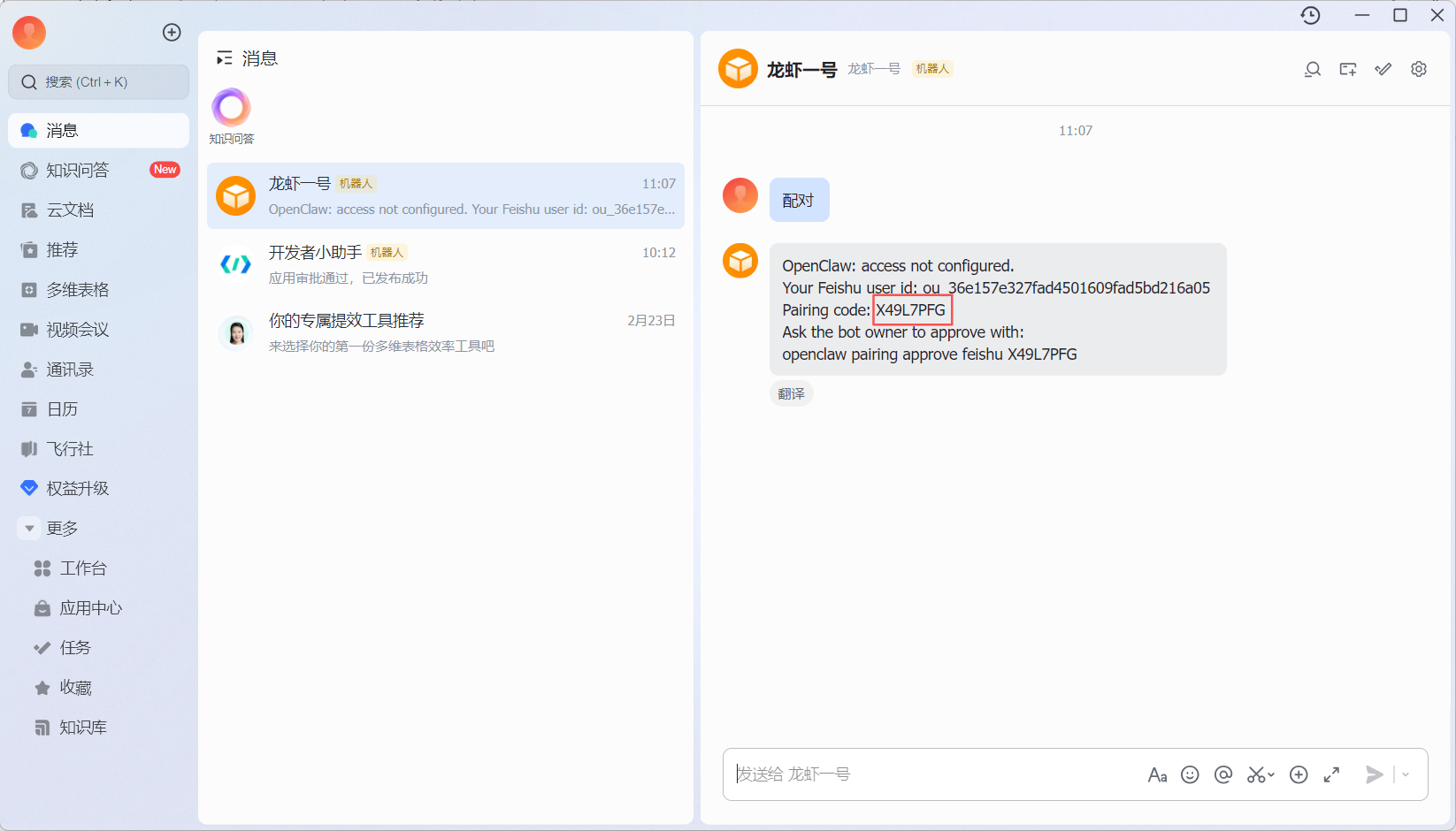Open 知识问答 in the sidebar
This screenshot has width=1456, height=831.
tap(98, 171)
